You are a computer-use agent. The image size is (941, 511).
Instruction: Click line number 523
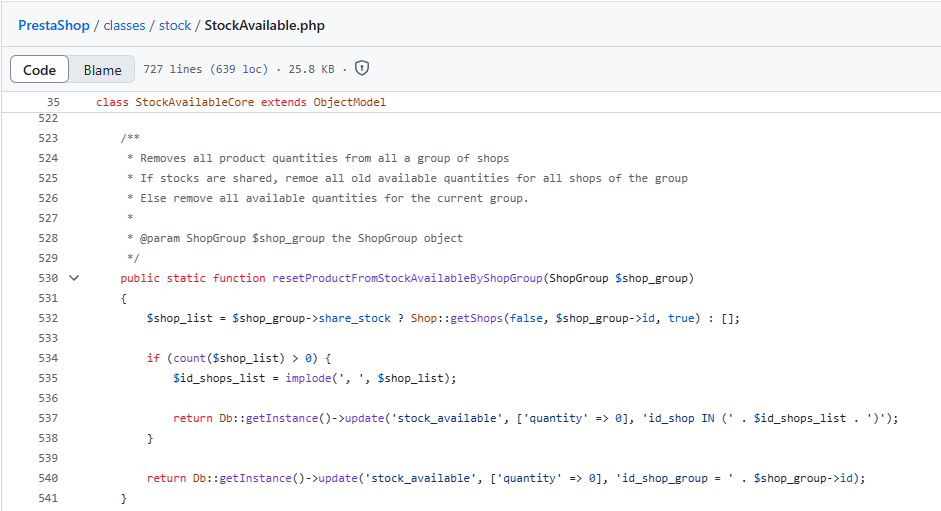tap(47, 138)
